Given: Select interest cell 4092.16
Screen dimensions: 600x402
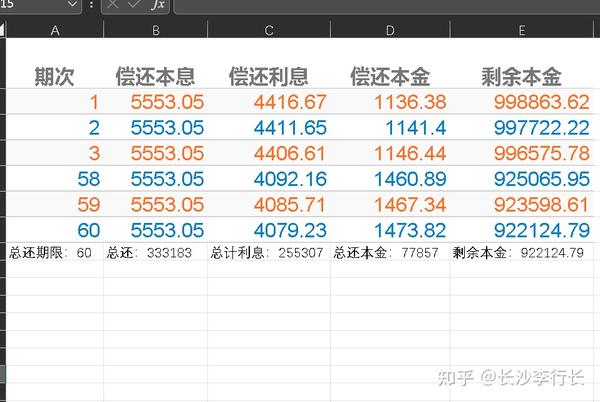Looking at the screenshot, I should tap(269, 179).
